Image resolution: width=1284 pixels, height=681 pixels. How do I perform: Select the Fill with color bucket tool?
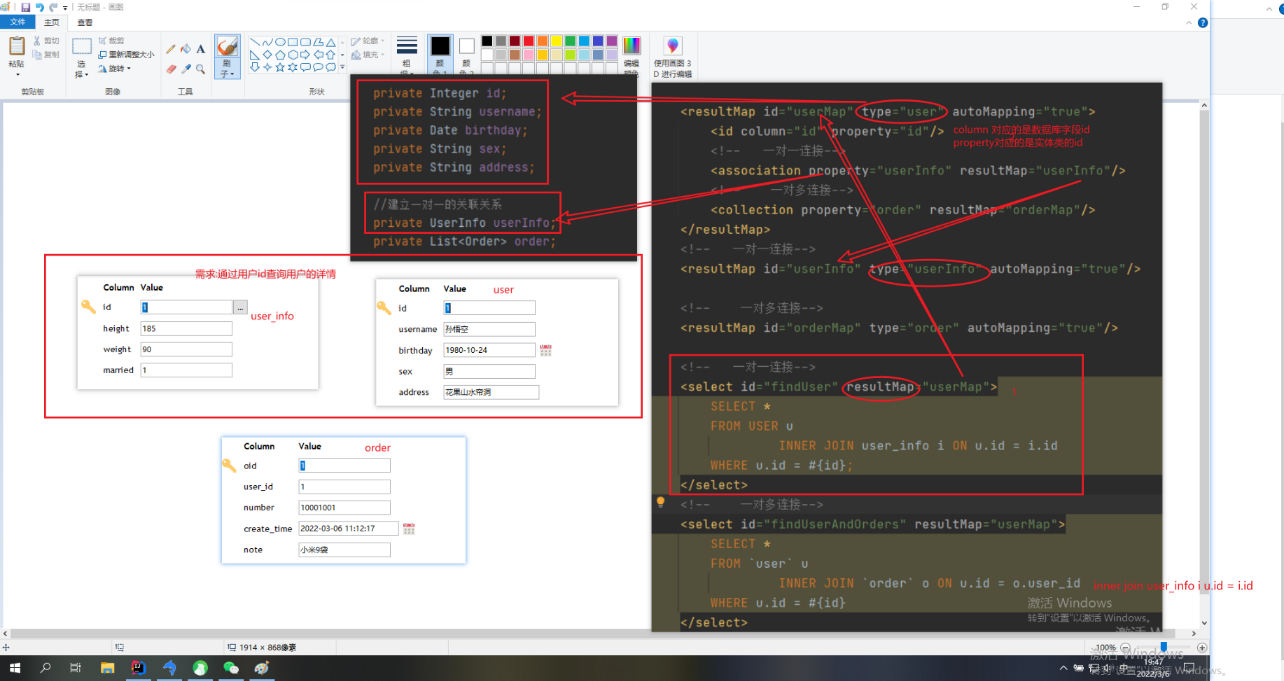(186, 48)
